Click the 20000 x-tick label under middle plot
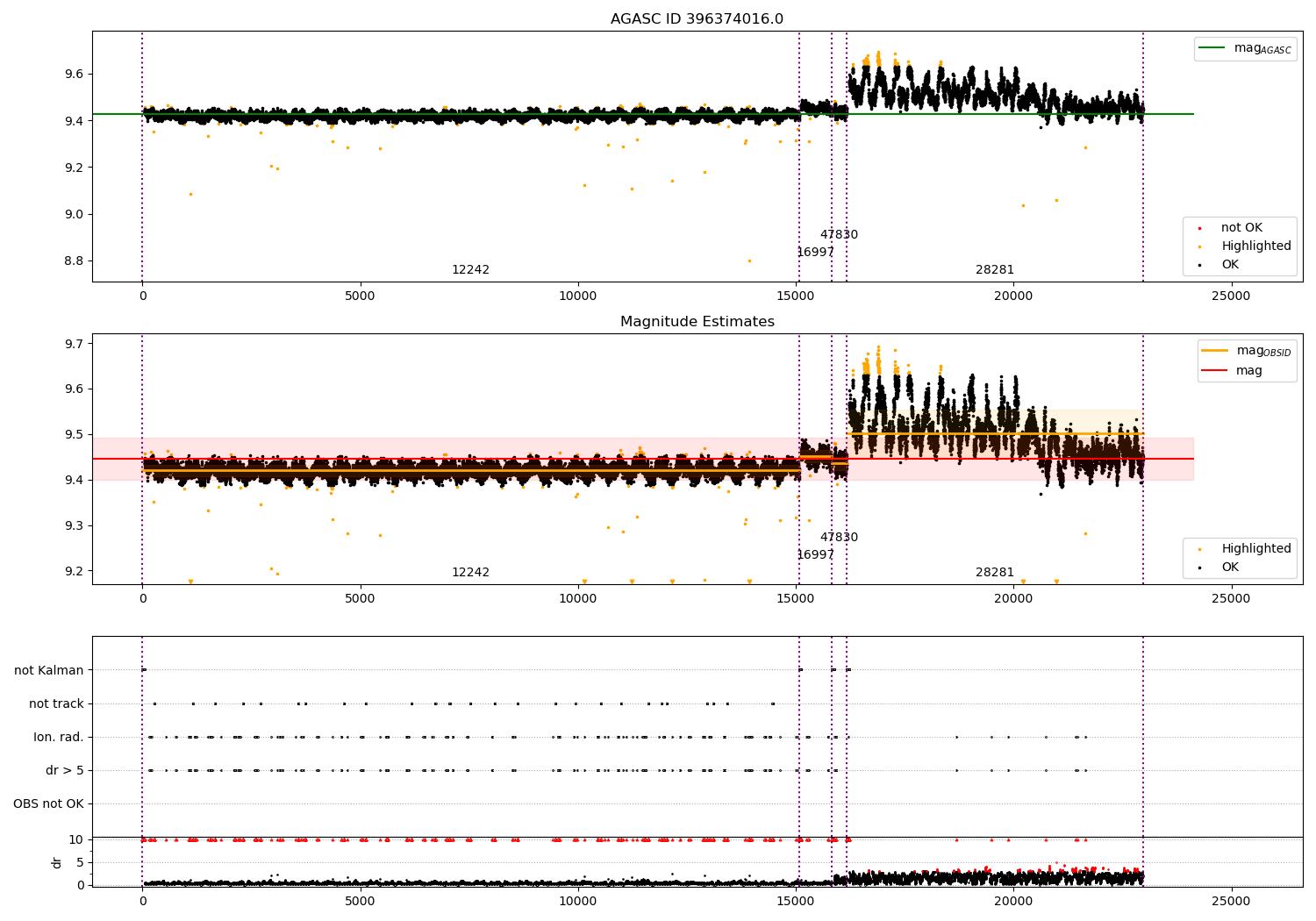 click(x=1013, y=599)
